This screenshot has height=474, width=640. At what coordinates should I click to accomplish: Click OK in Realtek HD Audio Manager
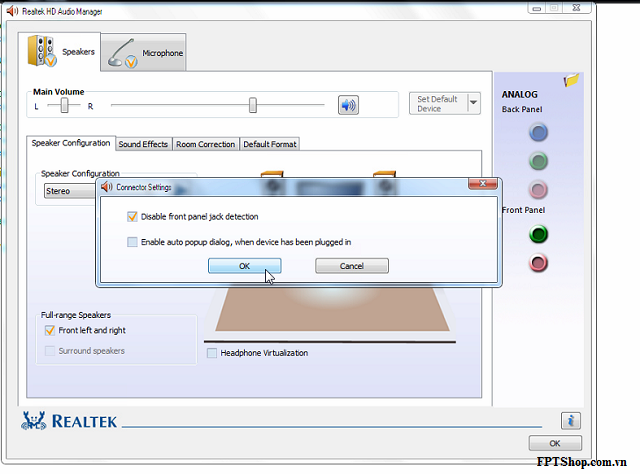click(555, 443)
